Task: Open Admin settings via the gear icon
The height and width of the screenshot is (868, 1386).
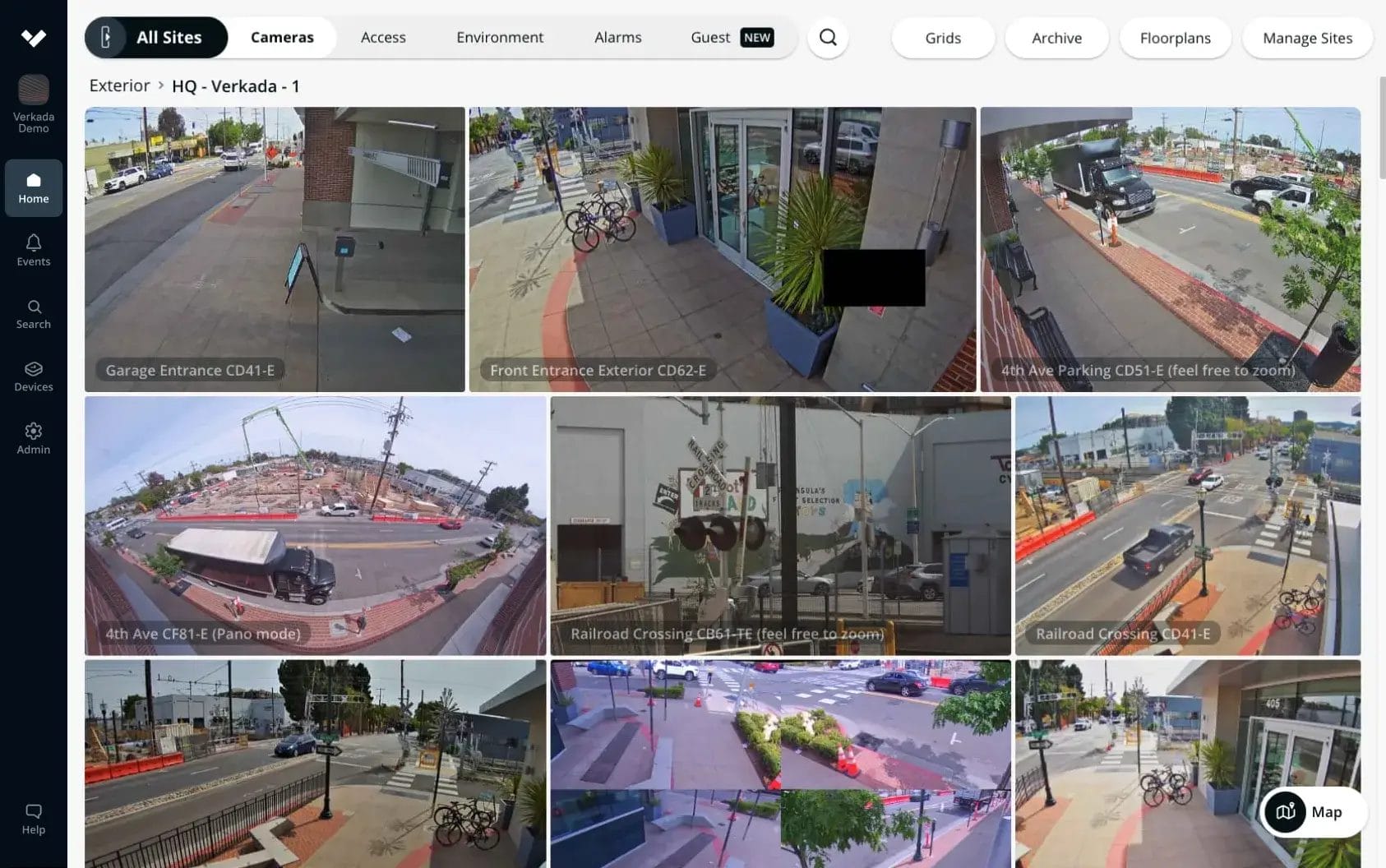Action: tap(33, 438)
